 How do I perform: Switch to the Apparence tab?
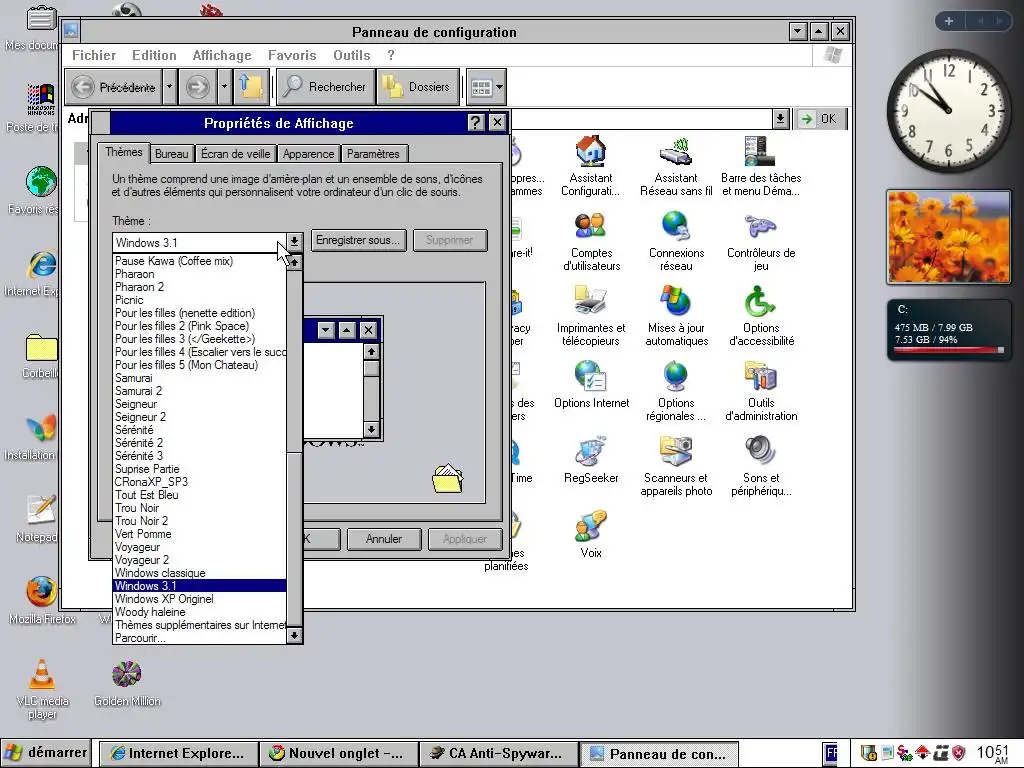click(x=308, y=154)
